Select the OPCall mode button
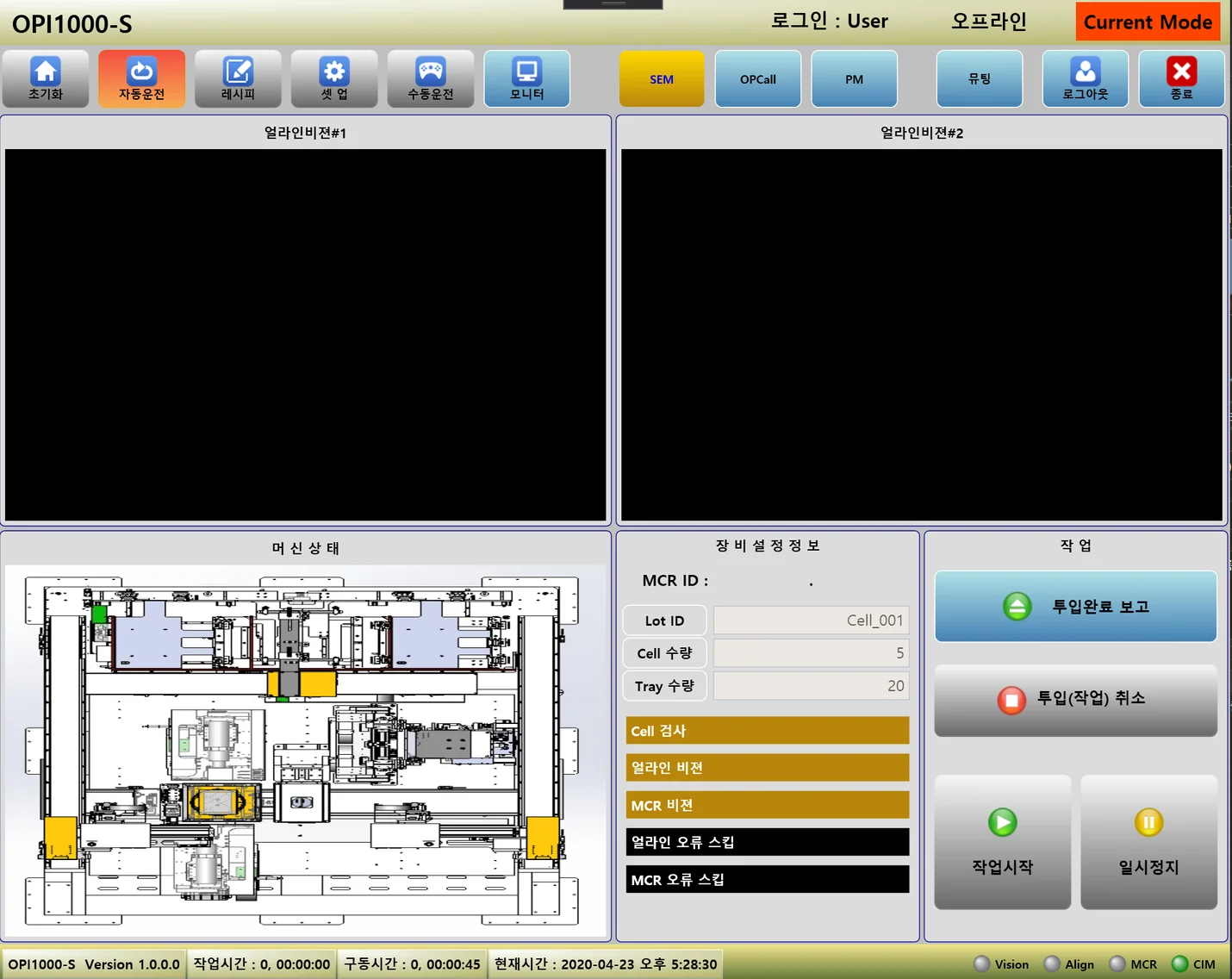 point(758,78)
